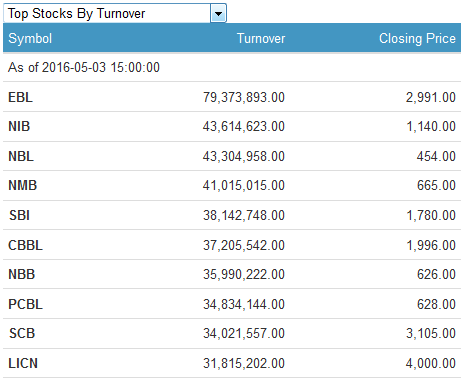Select NBB closing price 626.00
The width and height of the screenshot is (464, 378).
(x=436, y=274)
